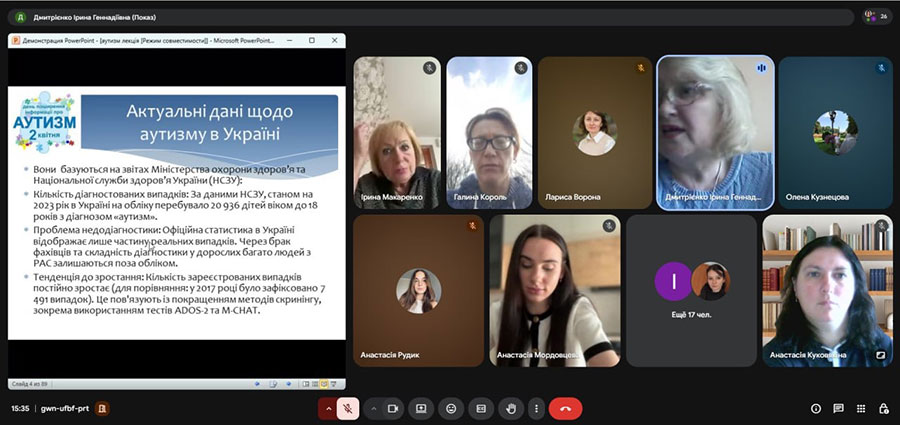Click the orange recording indicator badge
The width and height of the screenshot is (900, 425).
coord(102,408)
